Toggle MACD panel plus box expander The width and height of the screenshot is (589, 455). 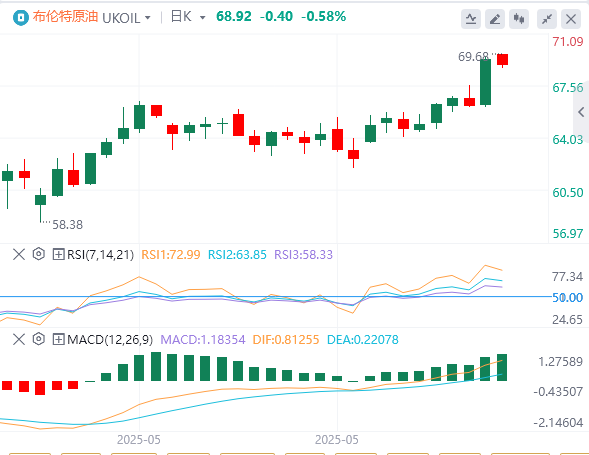click(x=58, y=339)
